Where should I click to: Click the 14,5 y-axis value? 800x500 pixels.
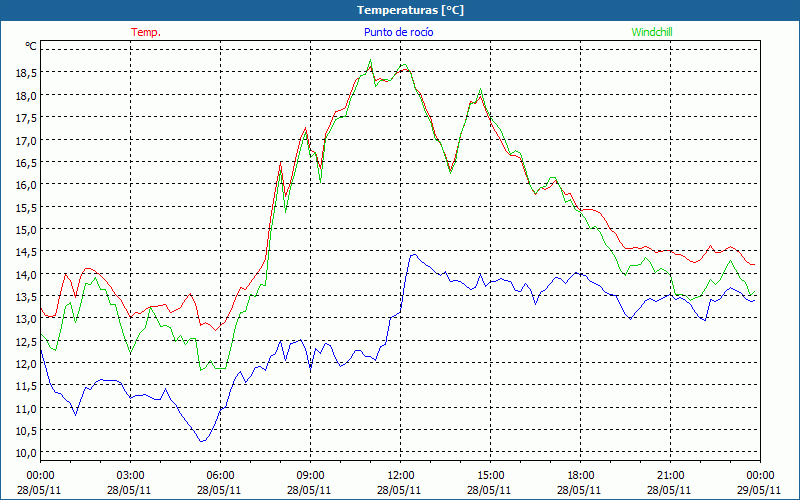pyautogui.click(x=26, y=252)
